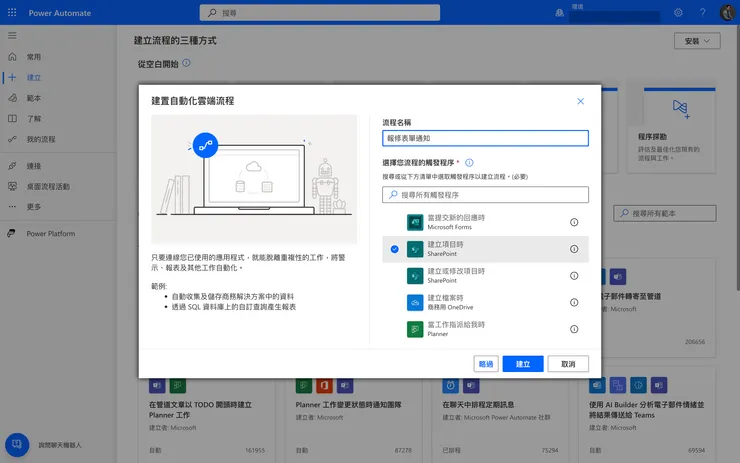Screen dimensions: 740x463
Task: Show info for the 建立或修改項目時 trigger
Action: pos(574,276)
